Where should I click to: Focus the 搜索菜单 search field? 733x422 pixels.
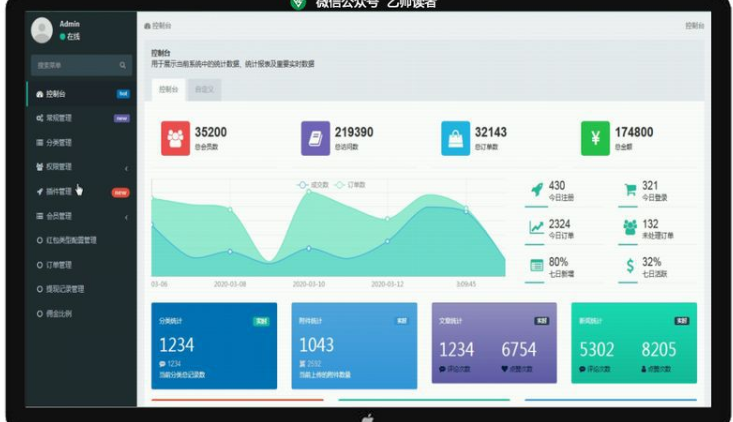(81, 65)
